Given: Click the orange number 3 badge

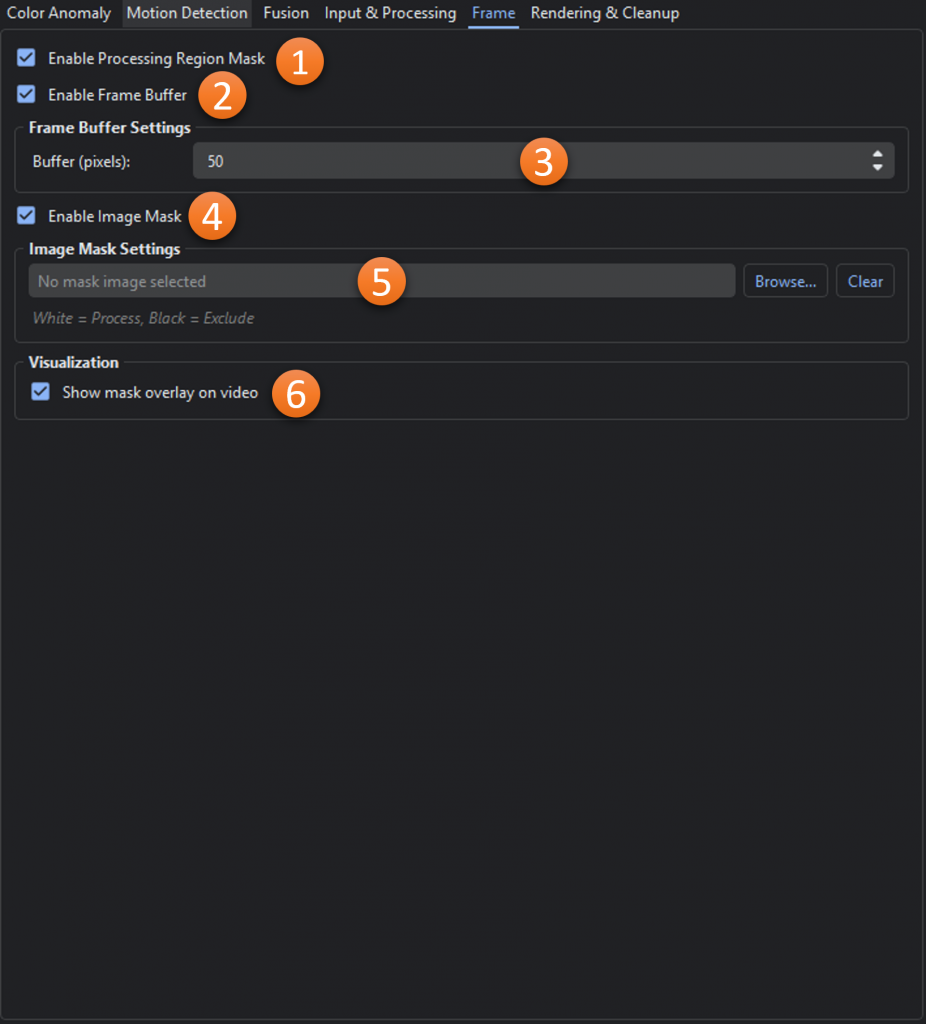Looking at the screenshot, I should pos(544,162).
